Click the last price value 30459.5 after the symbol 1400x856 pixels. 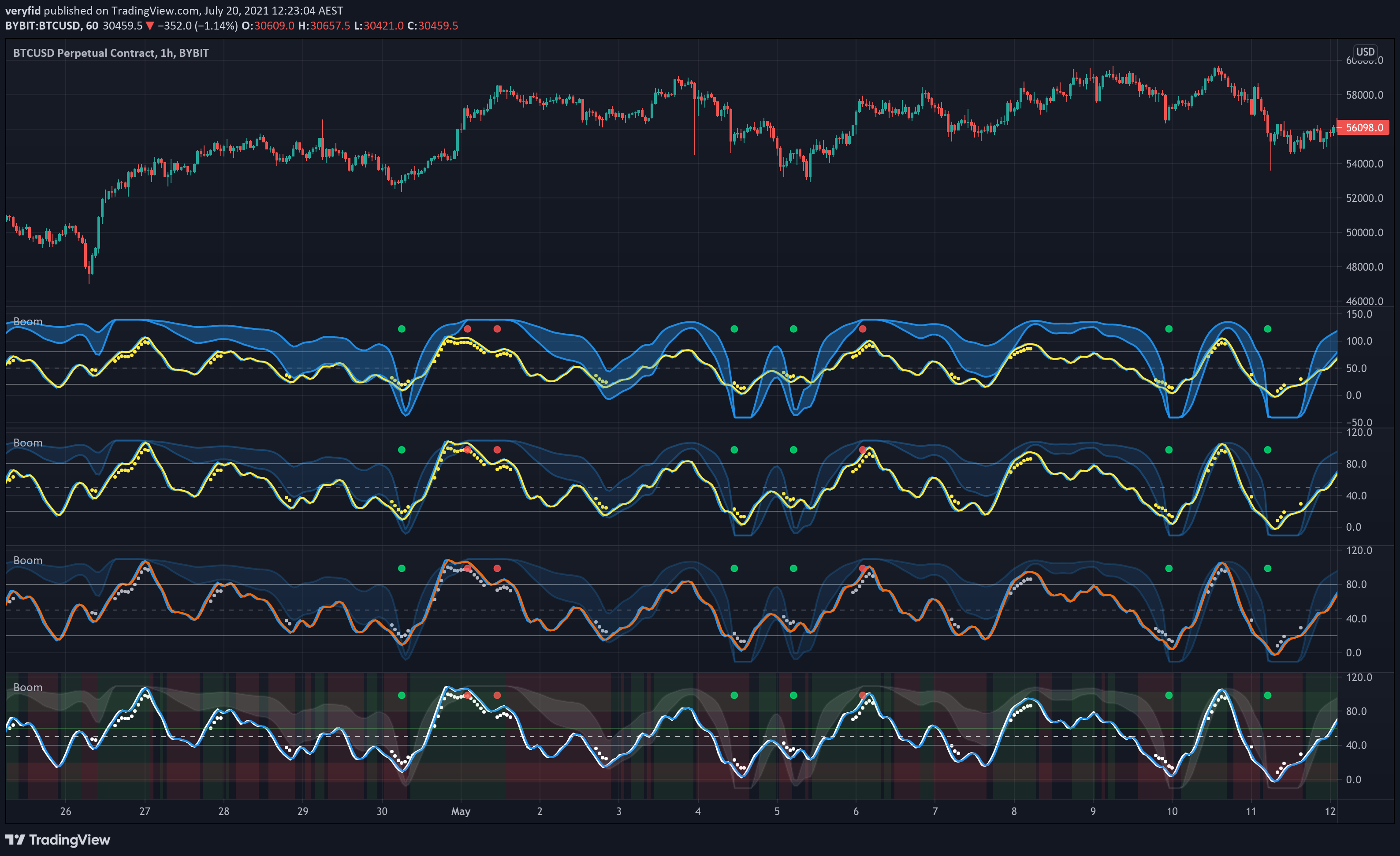(x=122, y=26)
